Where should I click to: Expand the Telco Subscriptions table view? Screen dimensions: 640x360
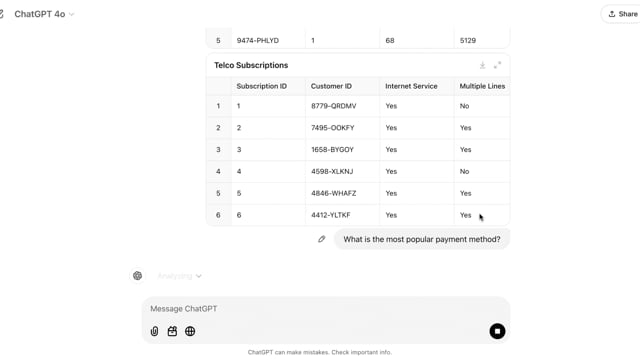498,65
